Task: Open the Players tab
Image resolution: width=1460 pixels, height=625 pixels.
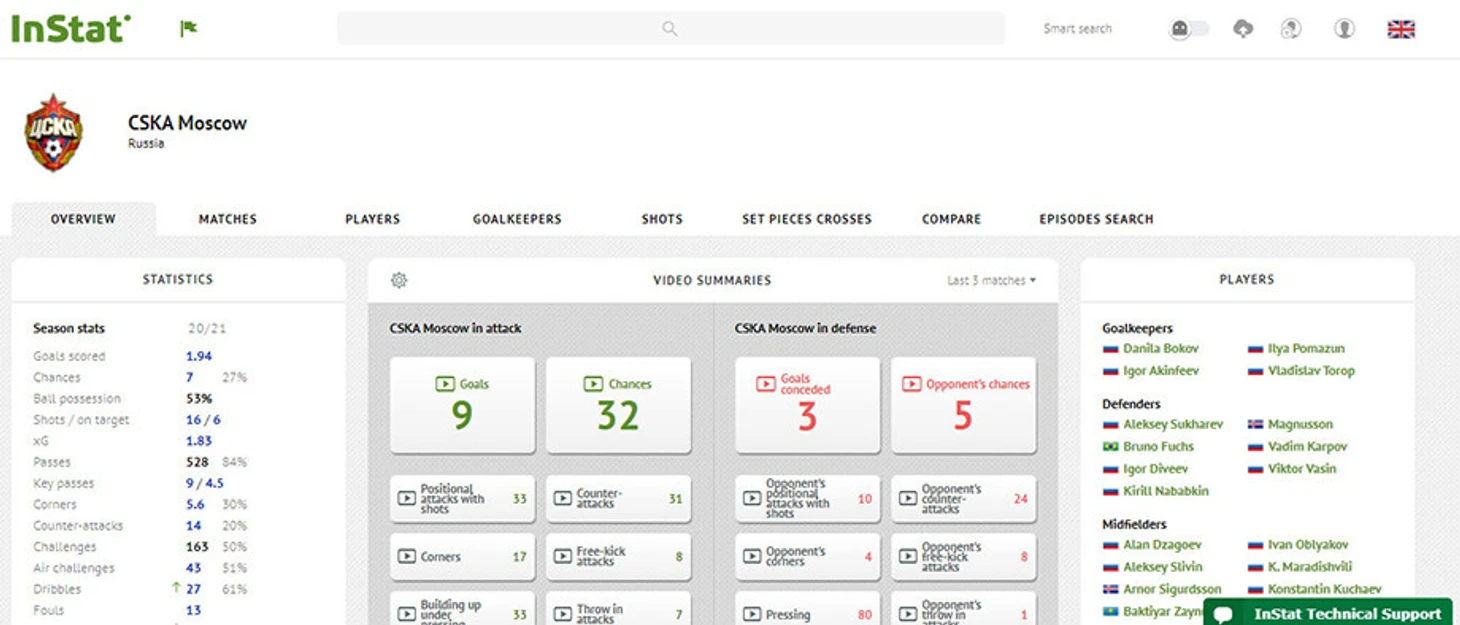Action: [x=373, y=219]
